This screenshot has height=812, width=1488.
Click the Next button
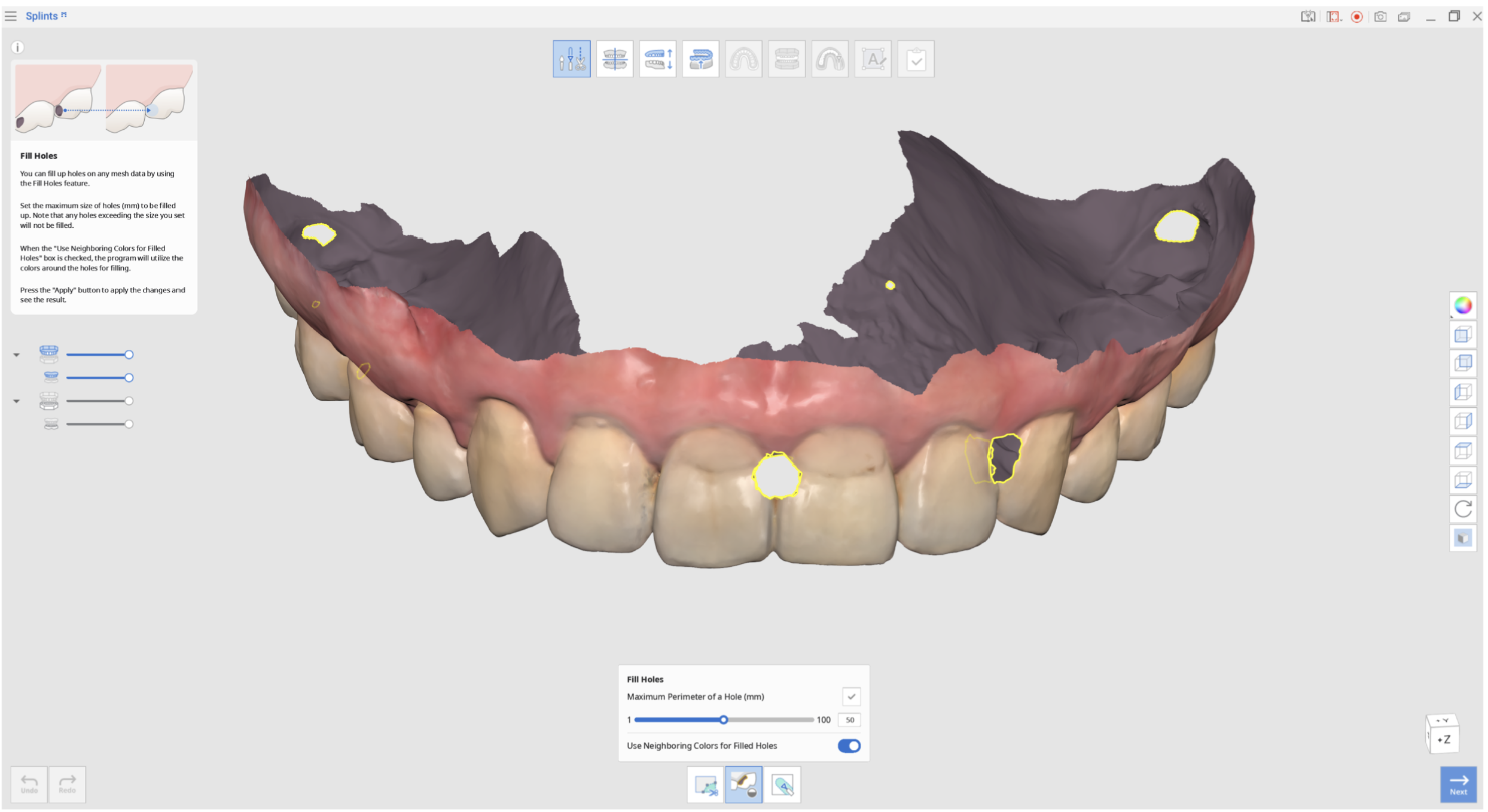(x=1458, y=784)
